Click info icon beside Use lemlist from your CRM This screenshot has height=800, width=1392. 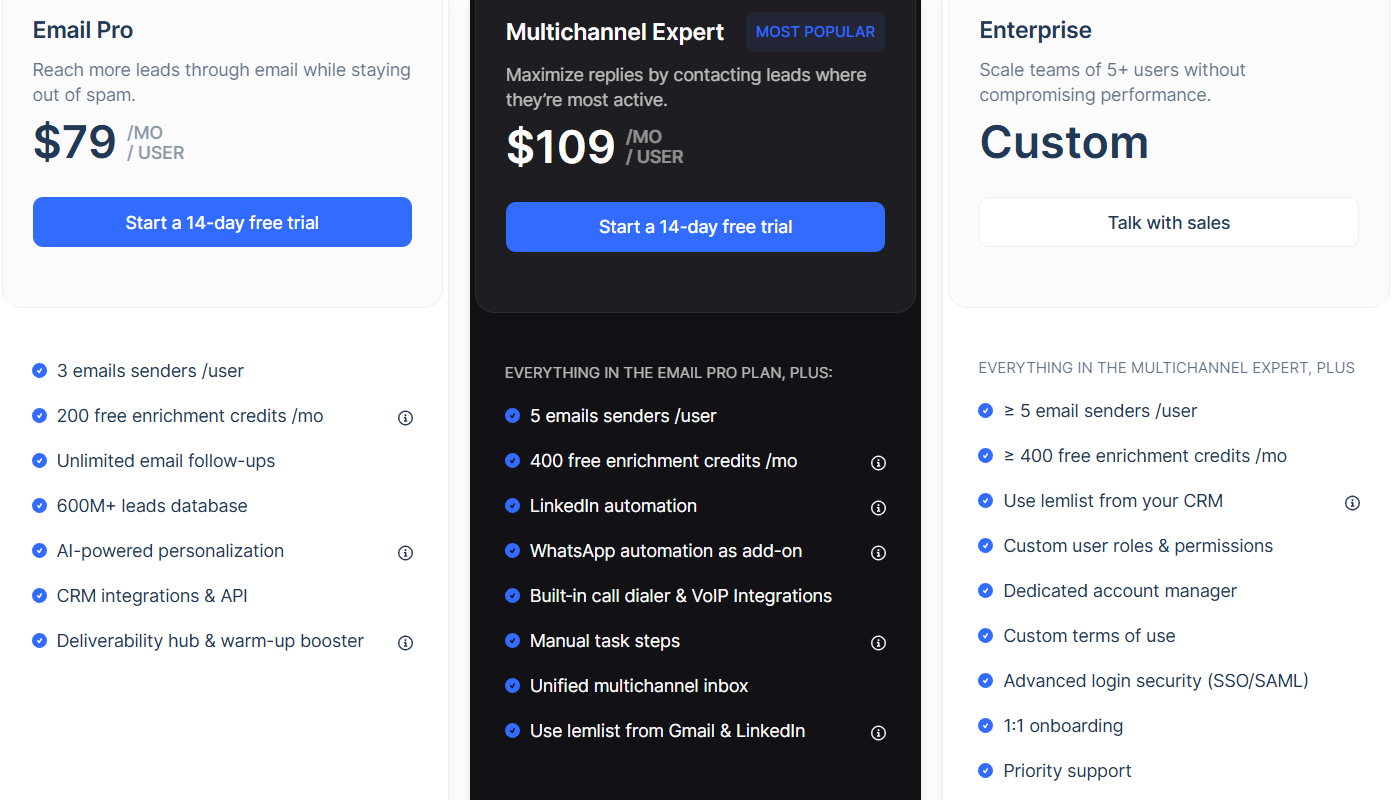coord(1352,502)
